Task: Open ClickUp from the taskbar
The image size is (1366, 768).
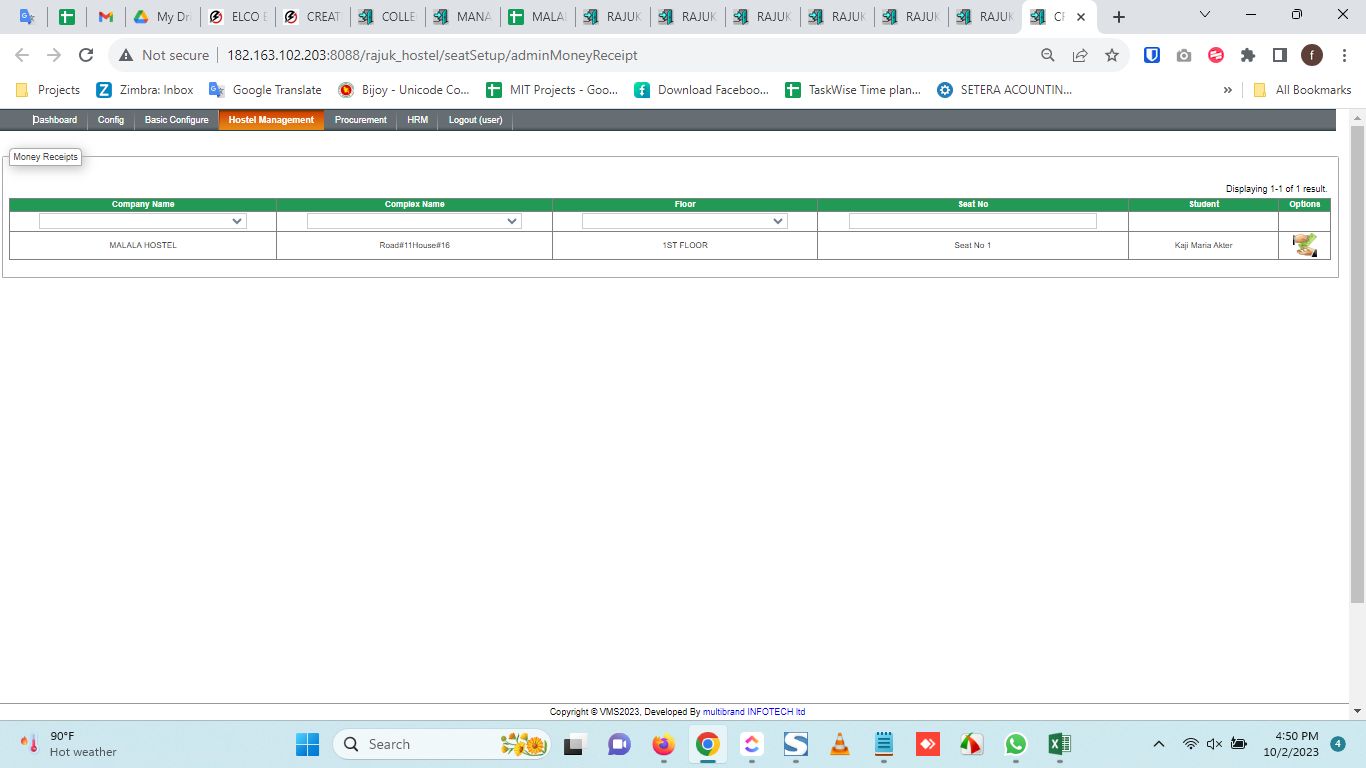Action: click(752, 744)
